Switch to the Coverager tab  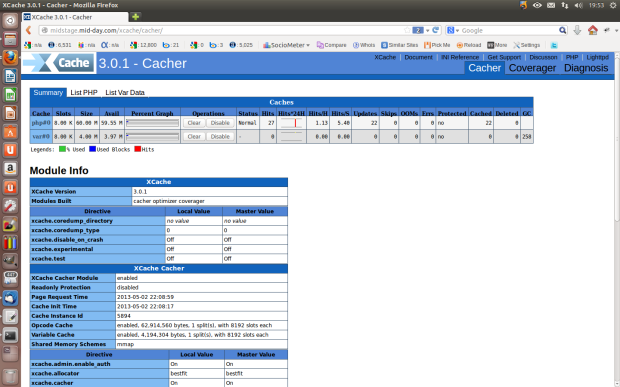pyautogui.click(x=532, y=68)
